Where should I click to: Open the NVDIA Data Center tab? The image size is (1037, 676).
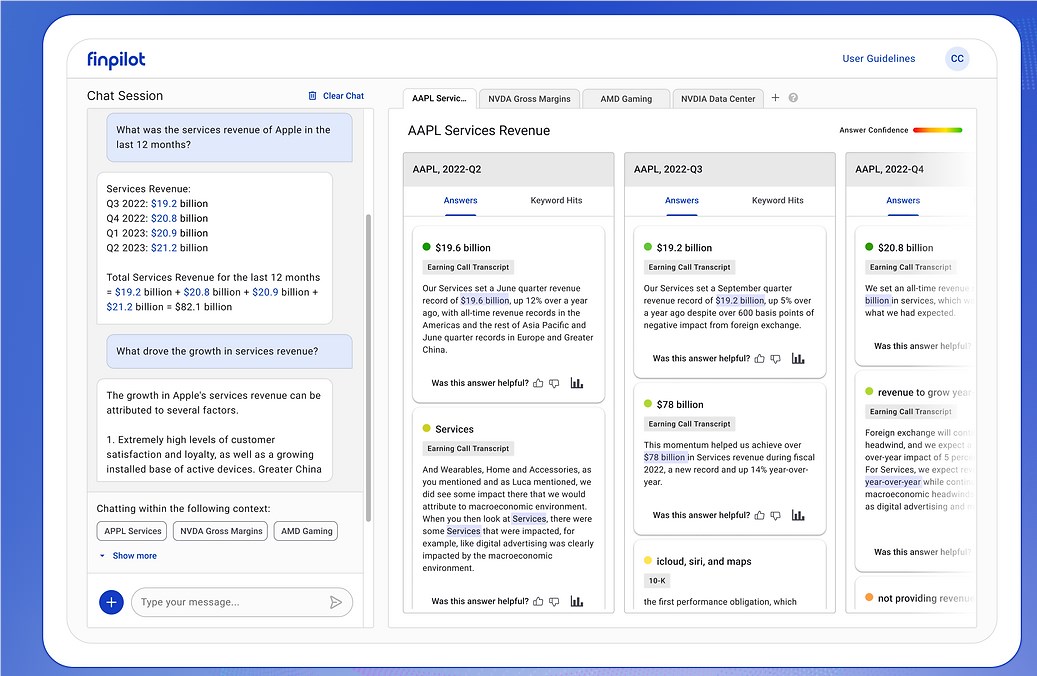pos(718,99)
